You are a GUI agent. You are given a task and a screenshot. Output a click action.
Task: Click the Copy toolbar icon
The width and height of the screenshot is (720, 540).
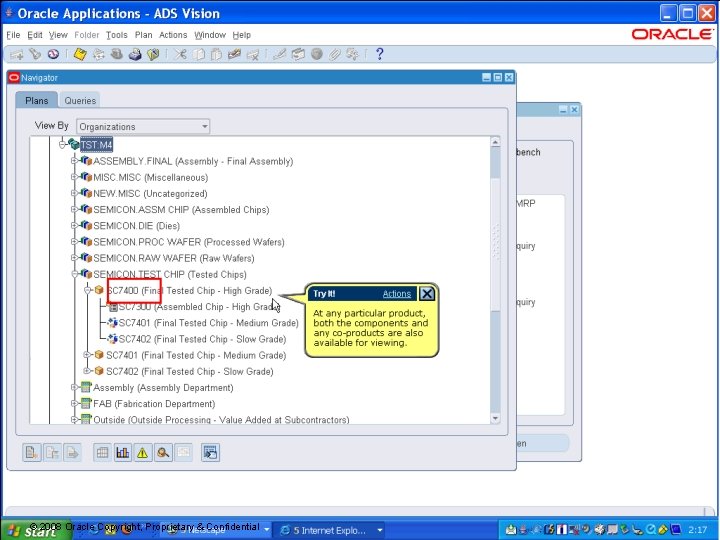click(198, 55)
